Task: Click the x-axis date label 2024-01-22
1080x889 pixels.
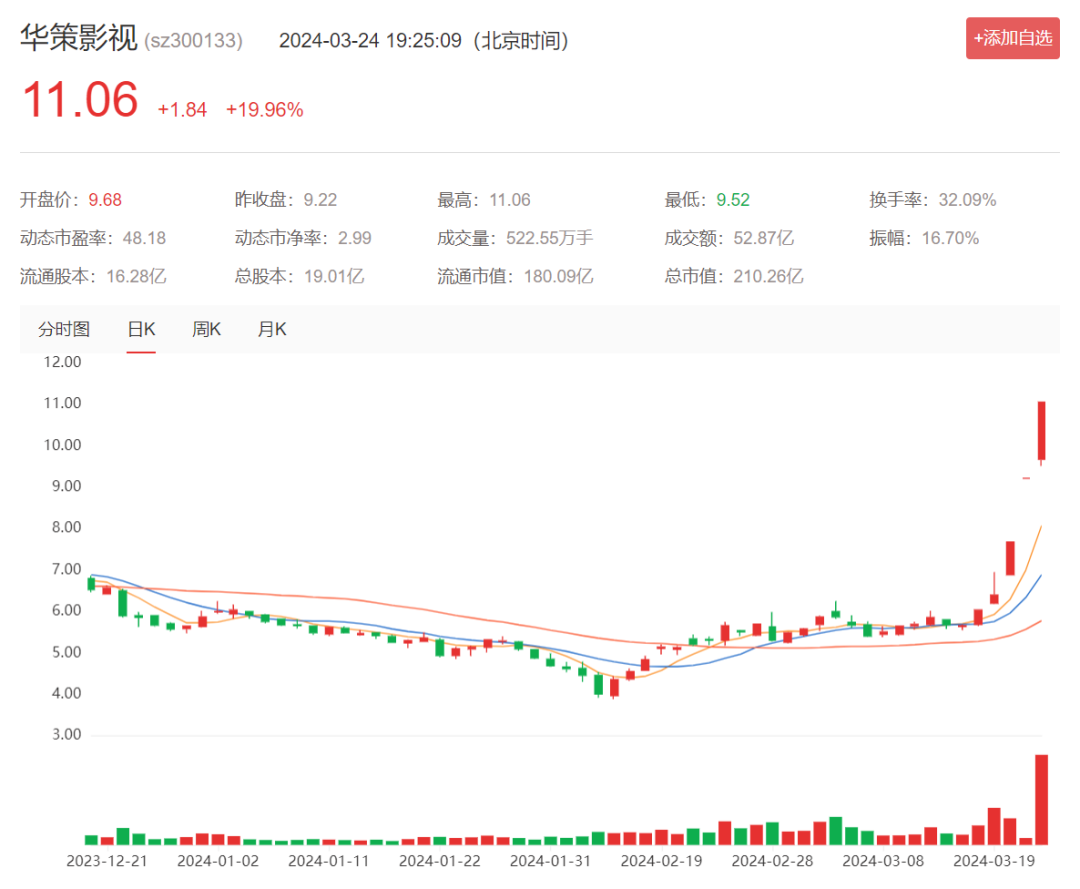Action: tap(439, 861)
